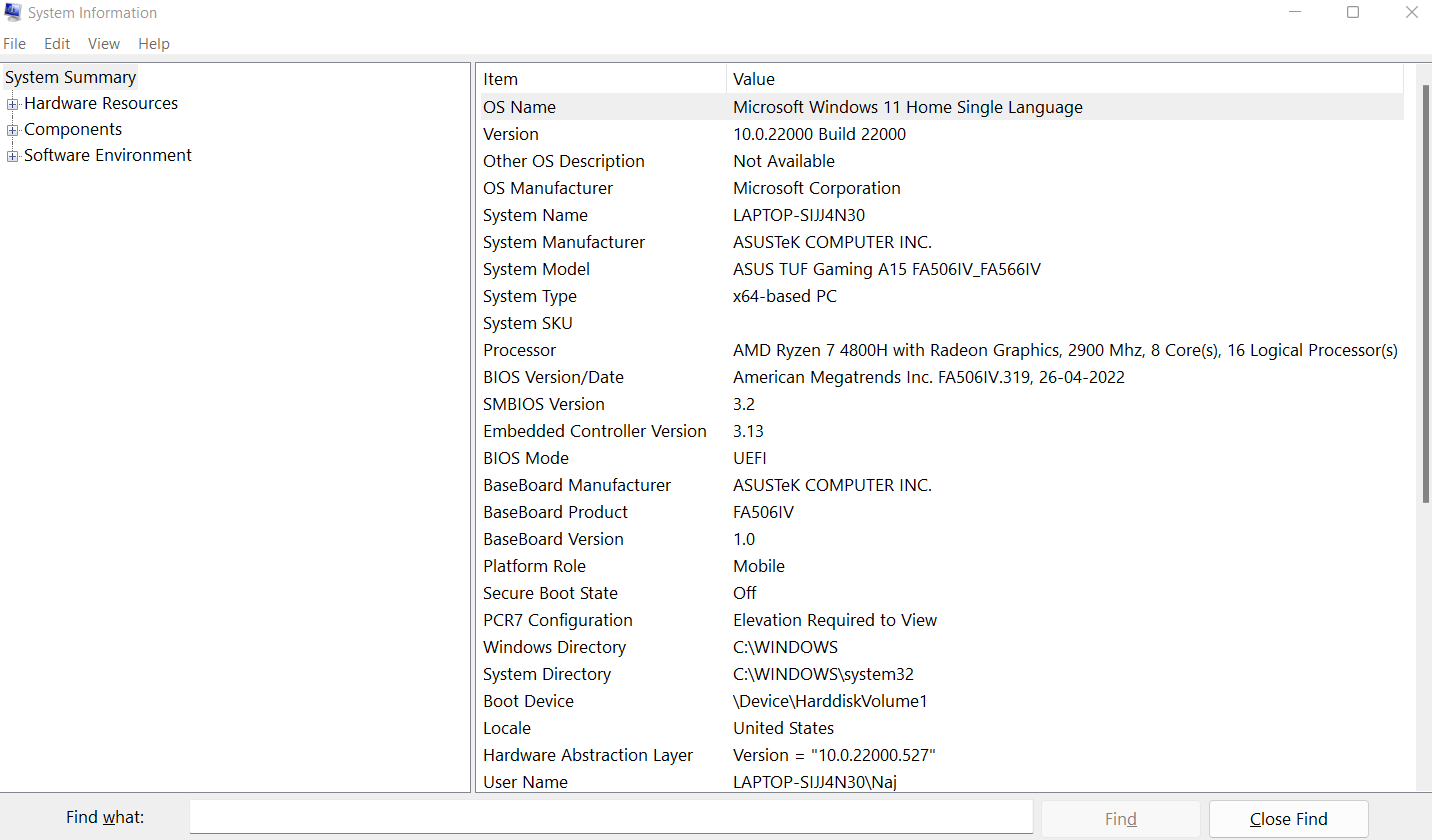Click the User Name item
The image size is (1432, 840).
525,782
